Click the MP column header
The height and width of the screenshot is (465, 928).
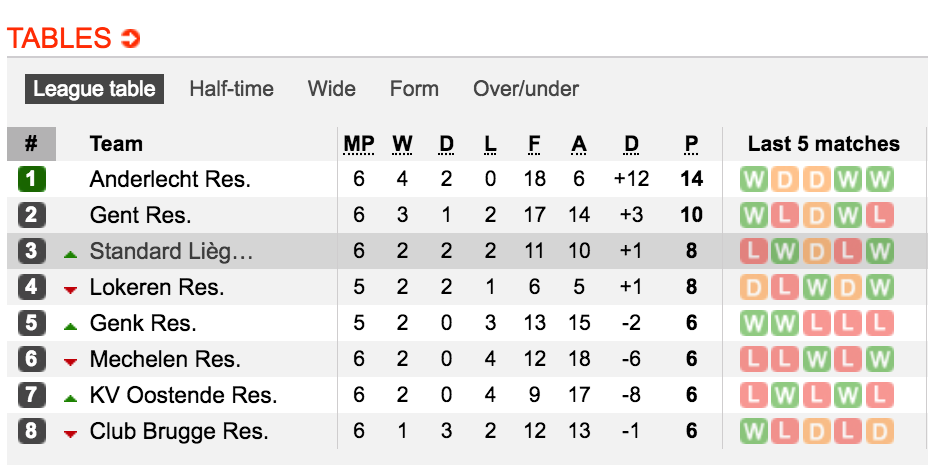359,144
